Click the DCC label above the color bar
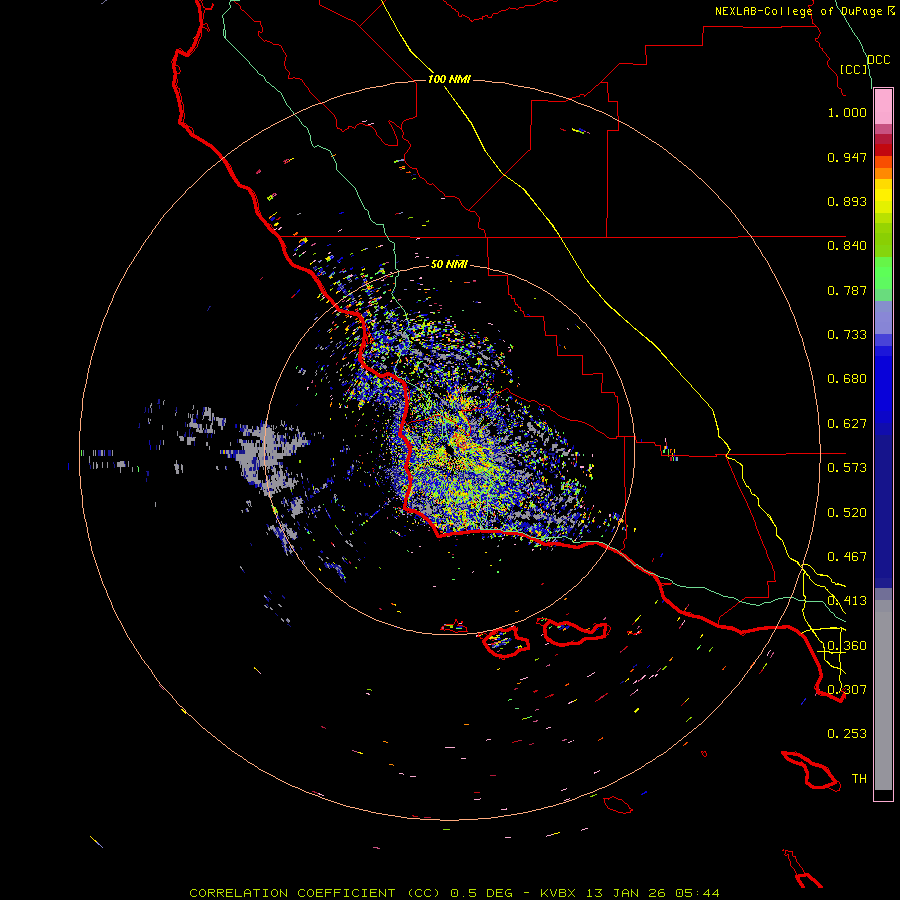Viewport: 900px width, 900px height. tap(879, 60)
